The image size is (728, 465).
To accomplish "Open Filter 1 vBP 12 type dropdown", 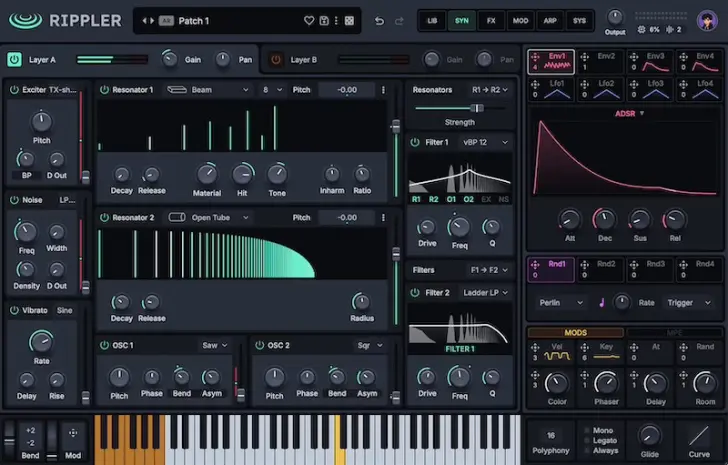I will pos(485,142).
